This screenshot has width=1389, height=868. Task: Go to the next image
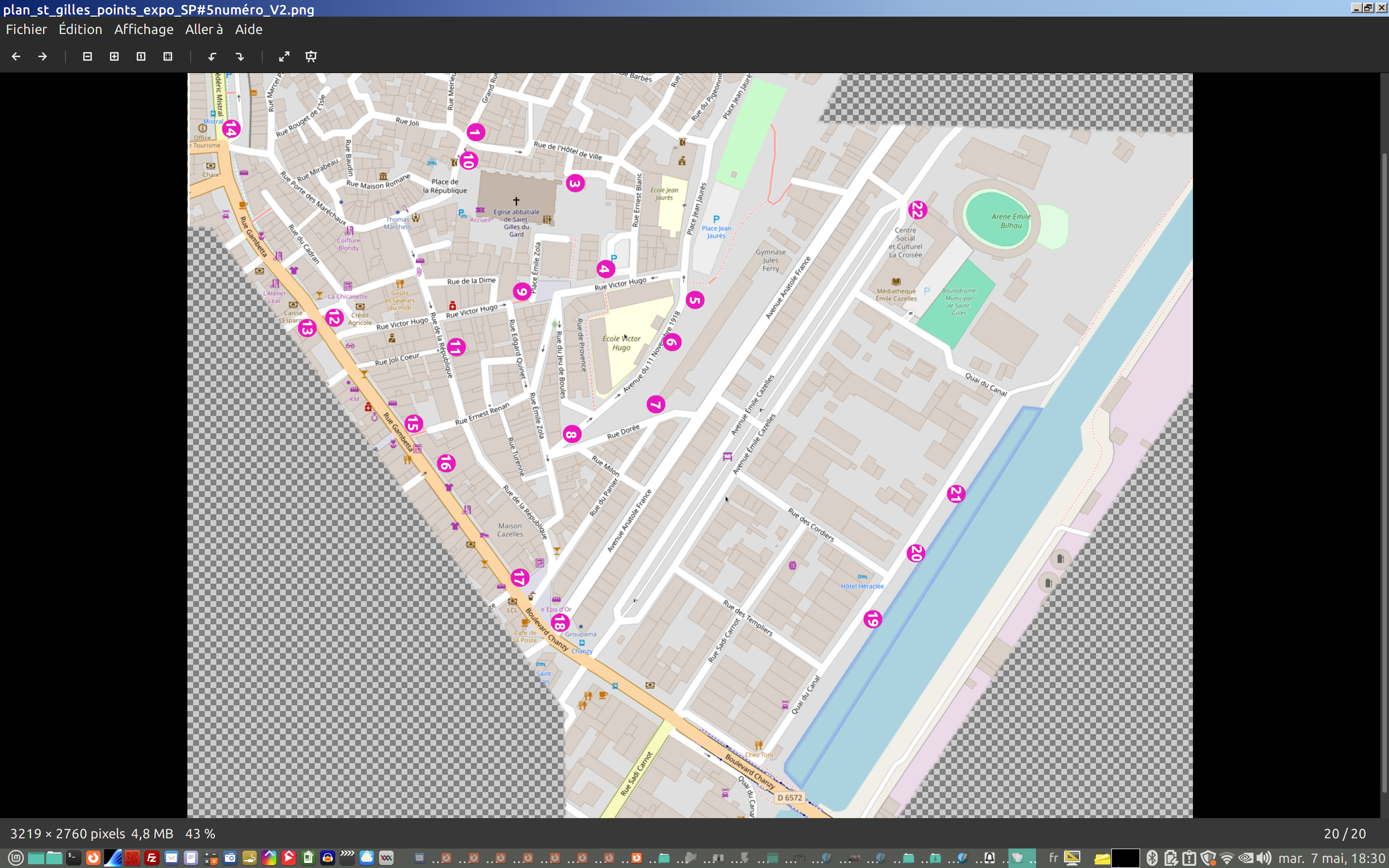pyautogui.click(x=42, y=56)
